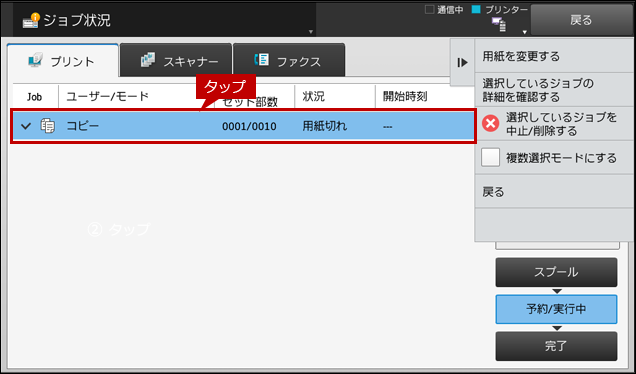
Task: Click the fax tab phone icon
Action: 261,60
